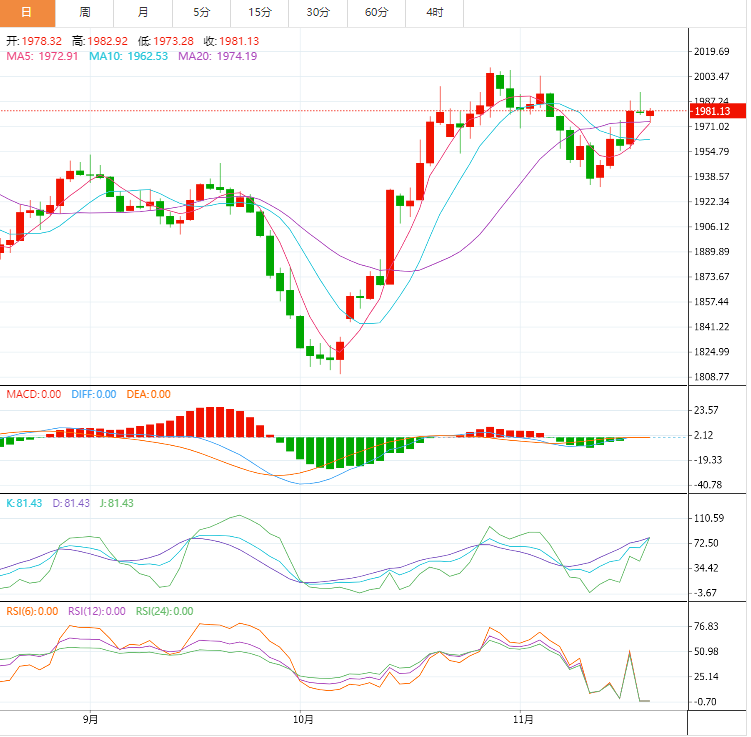Click the RSI(6) indicator label

[x=33, y=611]
